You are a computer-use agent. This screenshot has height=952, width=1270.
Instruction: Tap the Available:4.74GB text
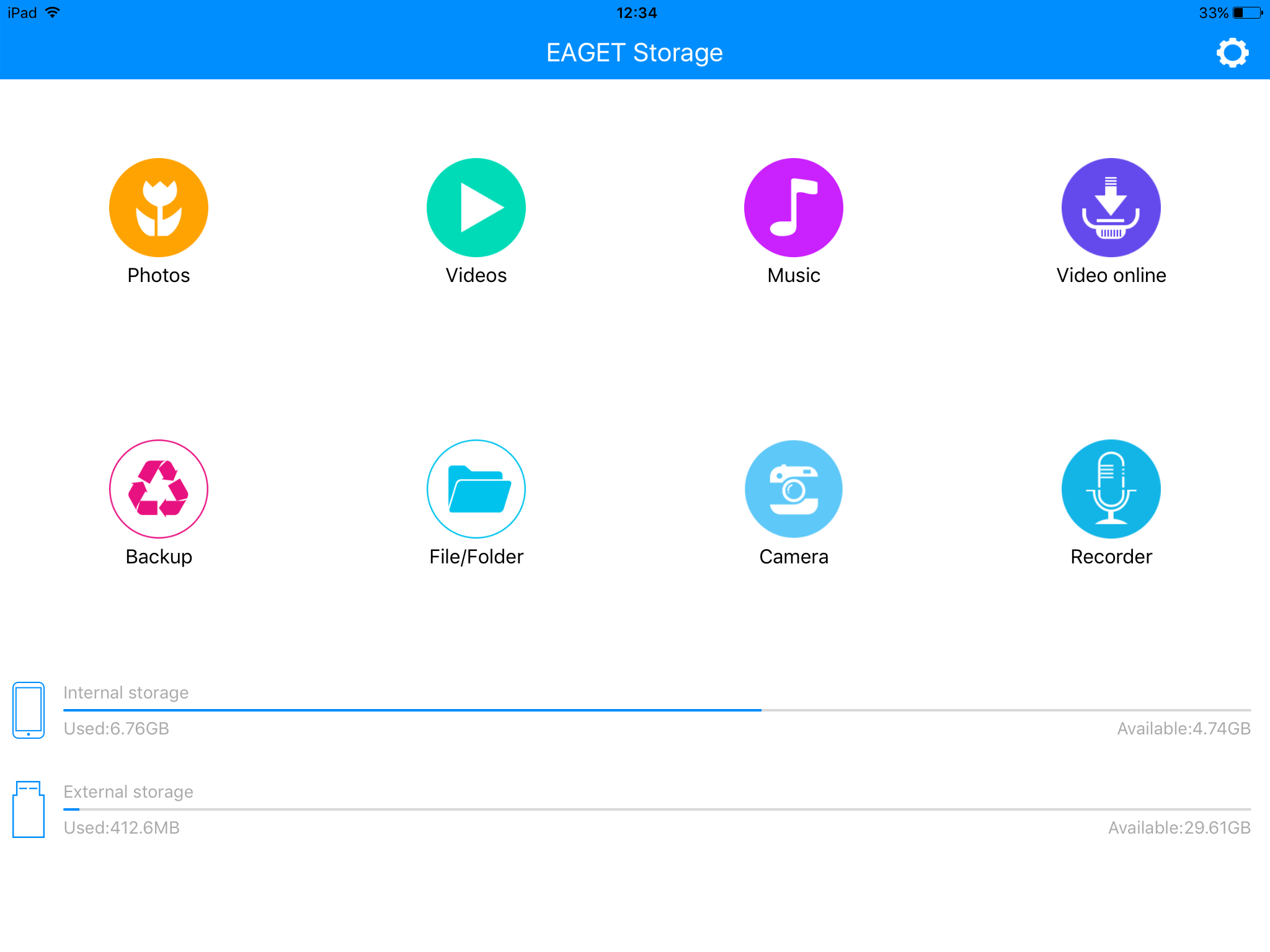1184,728
